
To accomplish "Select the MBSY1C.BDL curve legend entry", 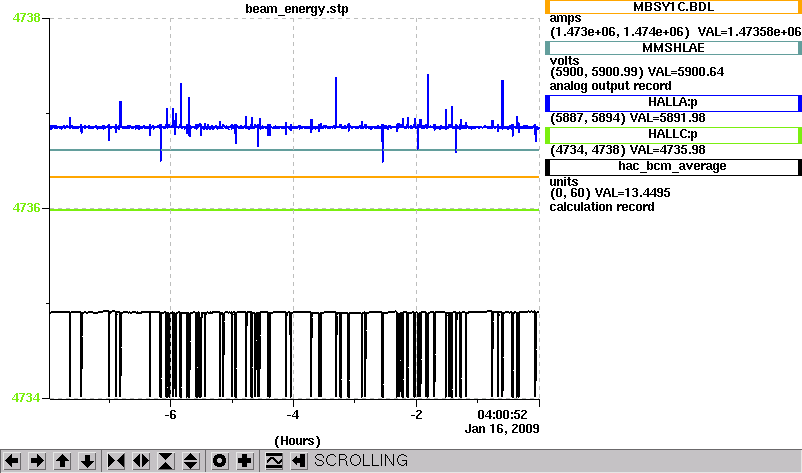I will coord(673,7).
